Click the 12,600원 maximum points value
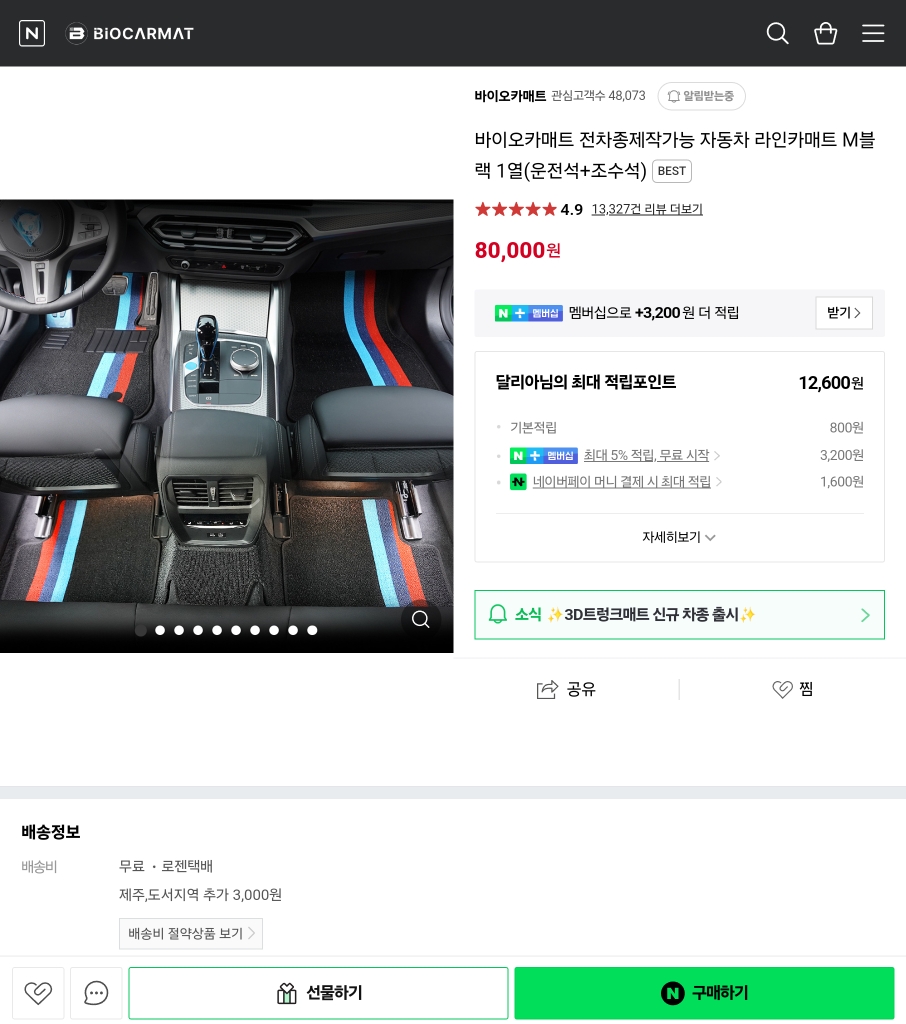906x1024 pixels. point(831,383)
